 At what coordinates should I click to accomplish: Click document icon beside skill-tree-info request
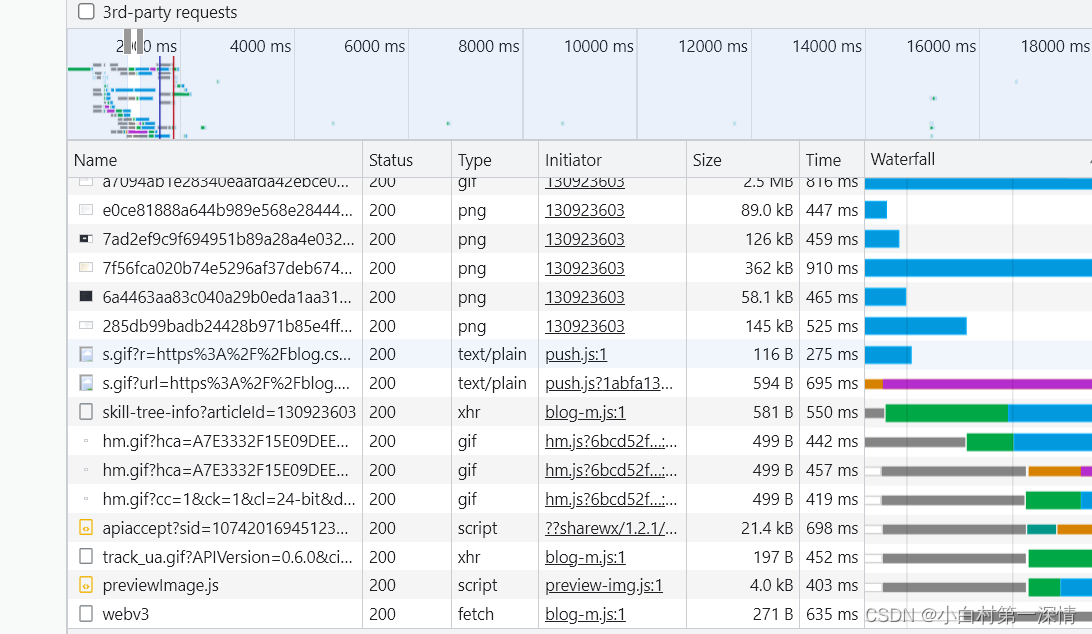(x=86, y=412)
